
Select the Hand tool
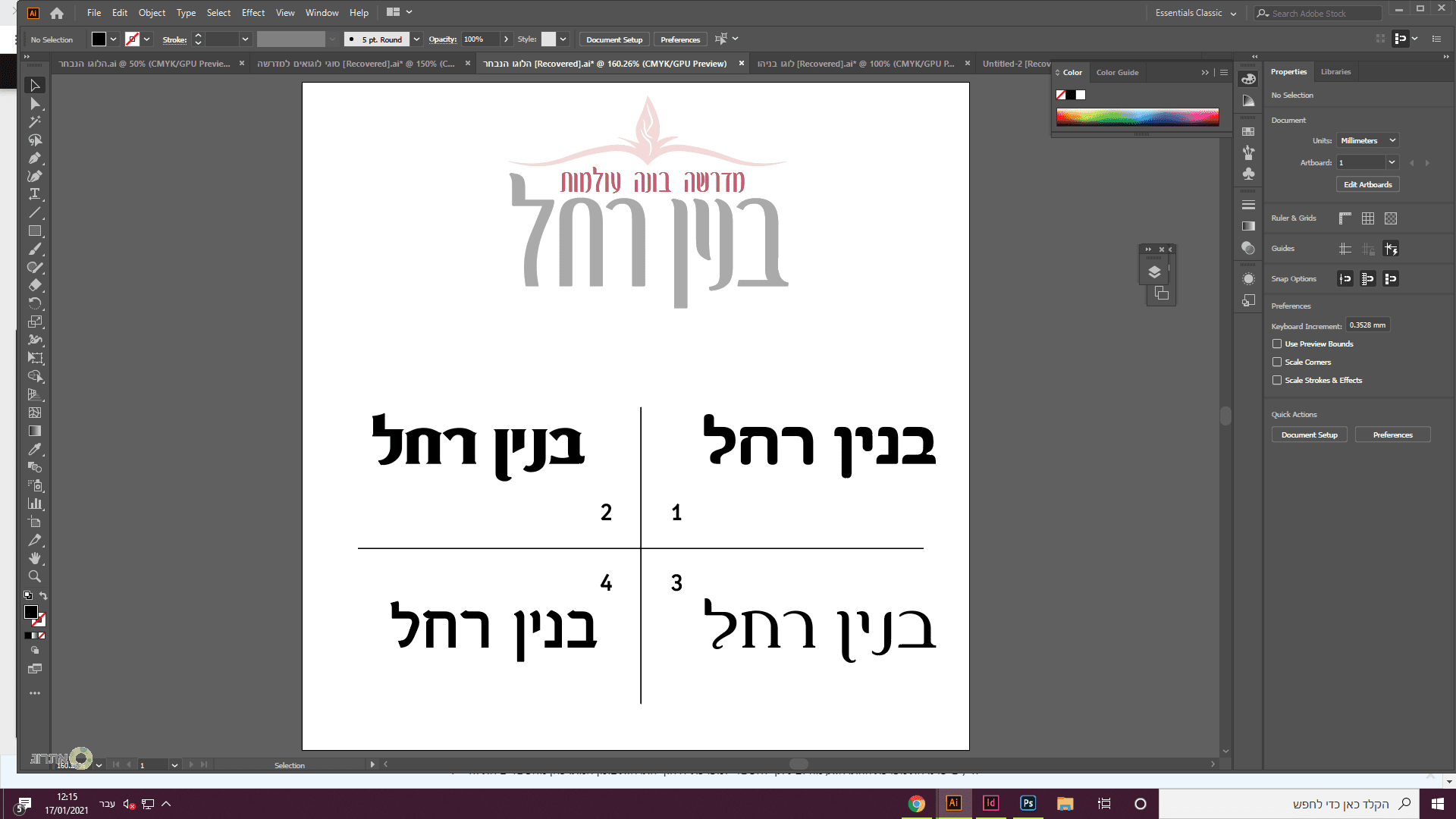click(34, 558)
